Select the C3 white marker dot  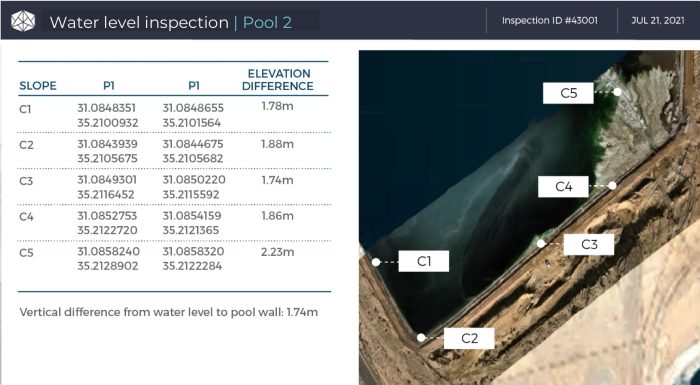click(541, 243)
